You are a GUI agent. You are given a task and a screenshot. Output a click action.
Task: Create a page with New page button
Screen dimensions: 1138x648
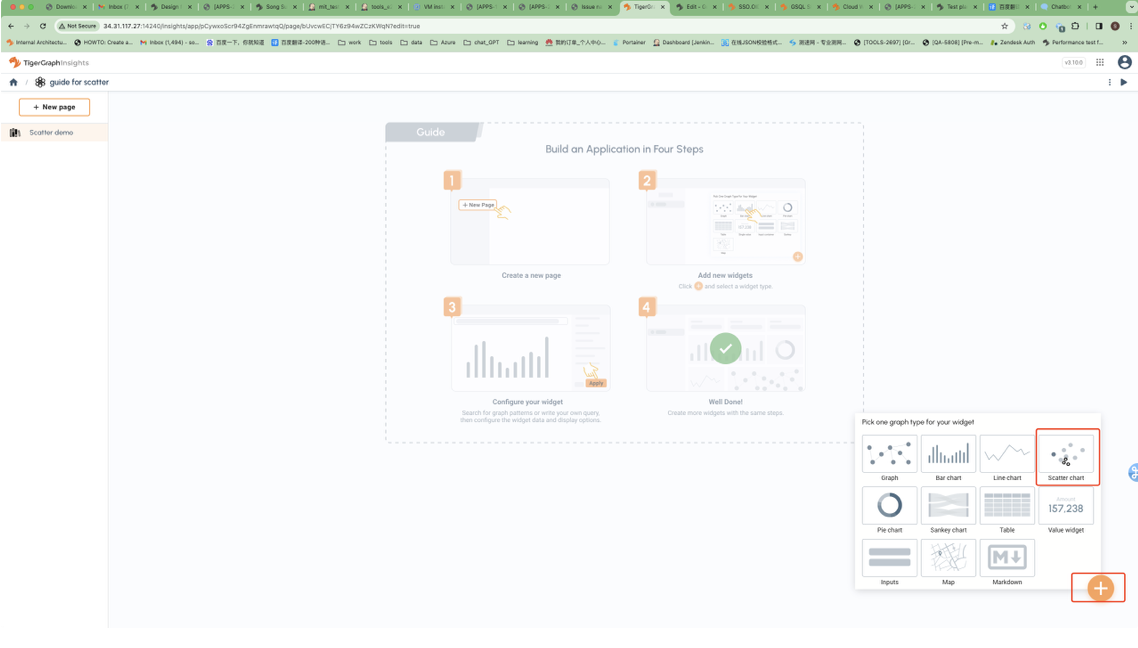coord(54,107)
